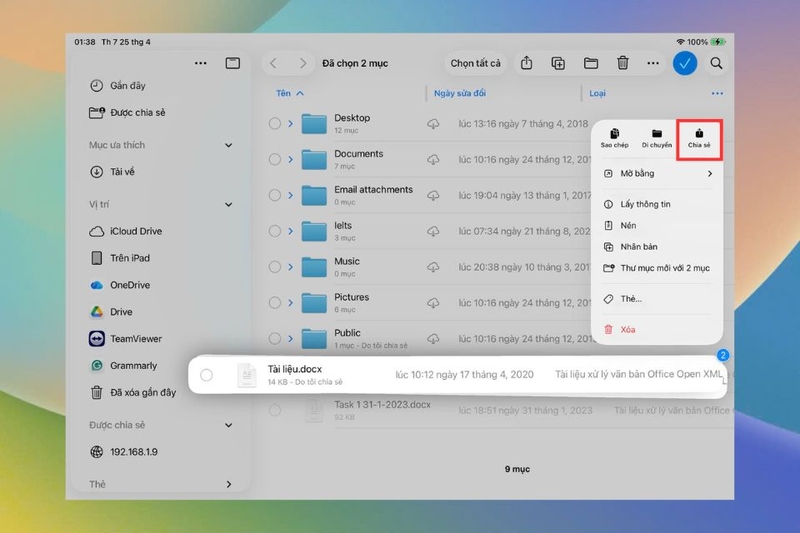Open the 192.168.1.9 shared server

pyautogui.click(x=123, y=452)
